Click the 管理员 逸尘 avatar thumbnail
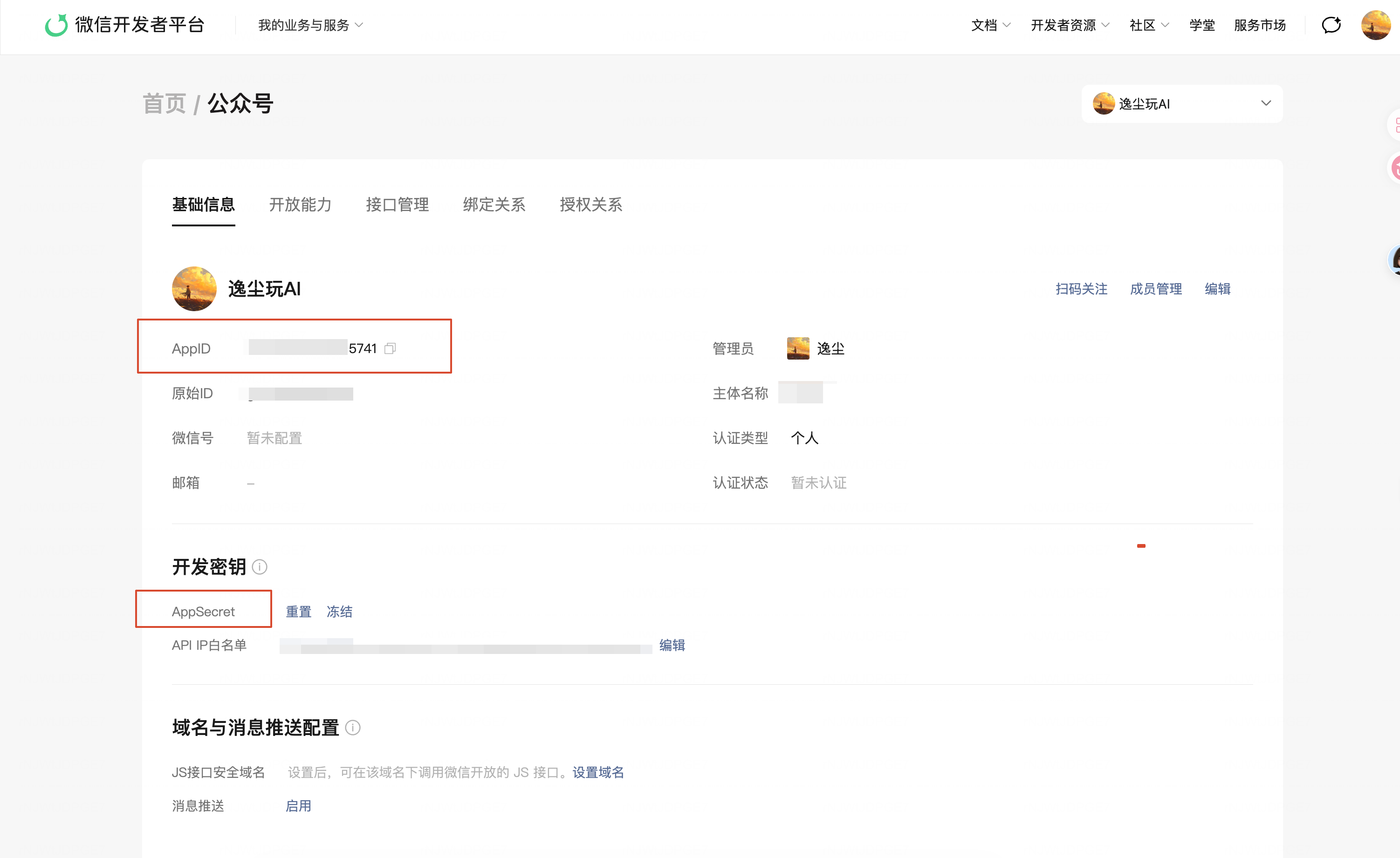 click(798, 348)
